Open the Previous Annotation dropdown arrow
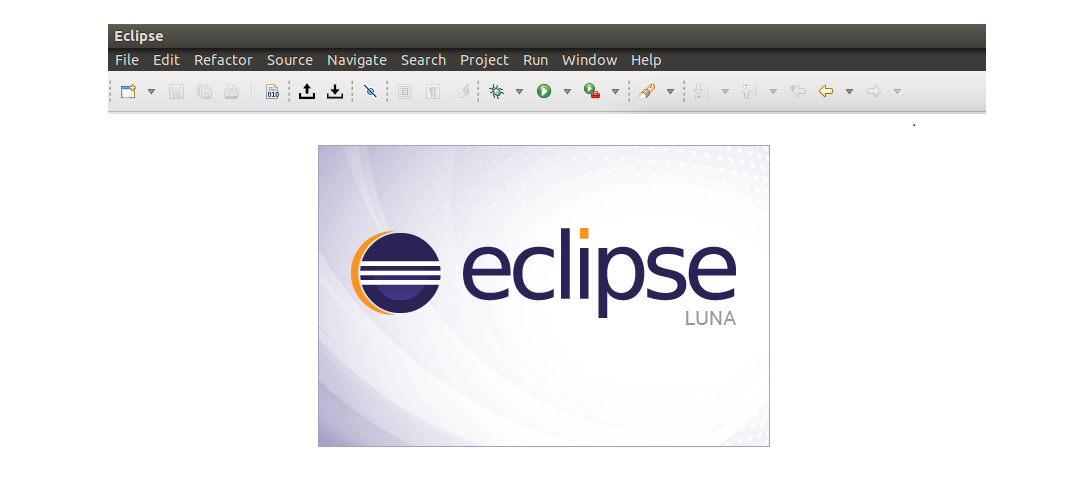 [x=773, y=91]
